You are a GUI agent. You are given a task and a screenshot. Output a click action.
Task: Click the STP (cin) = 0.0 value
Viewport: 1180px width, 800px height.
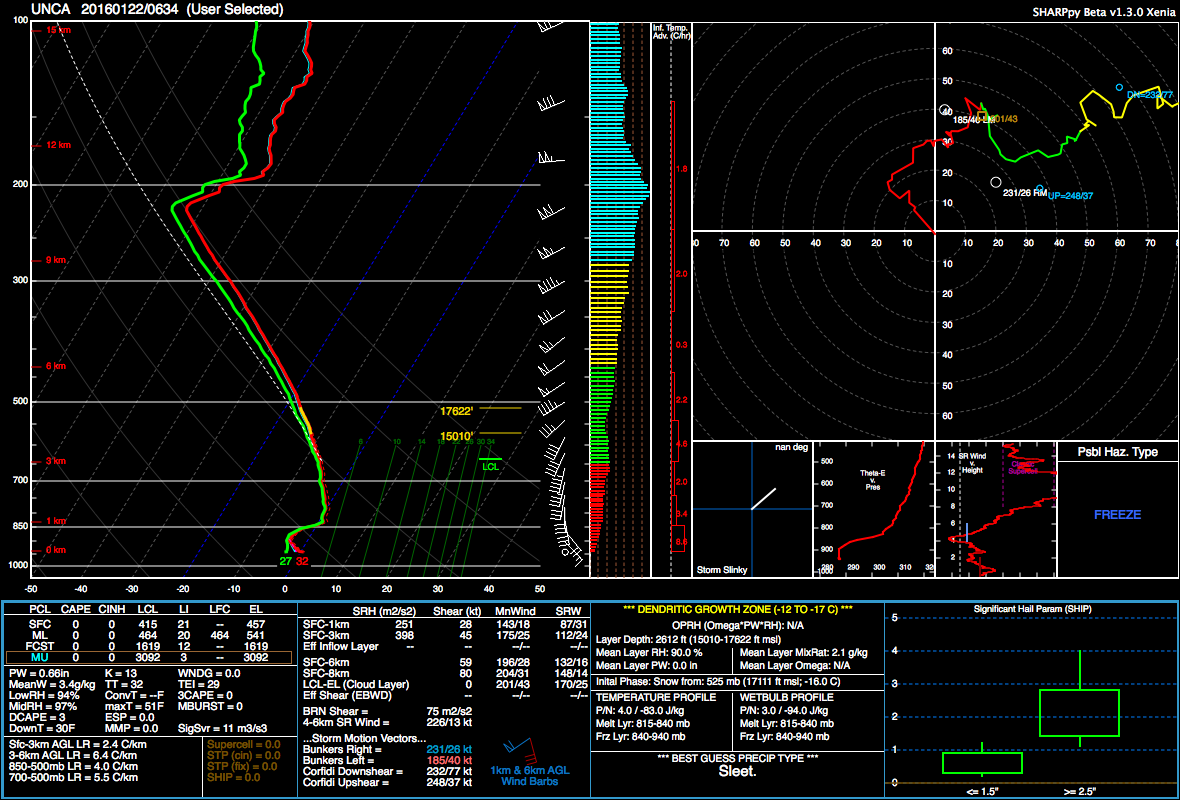[245, 756]
